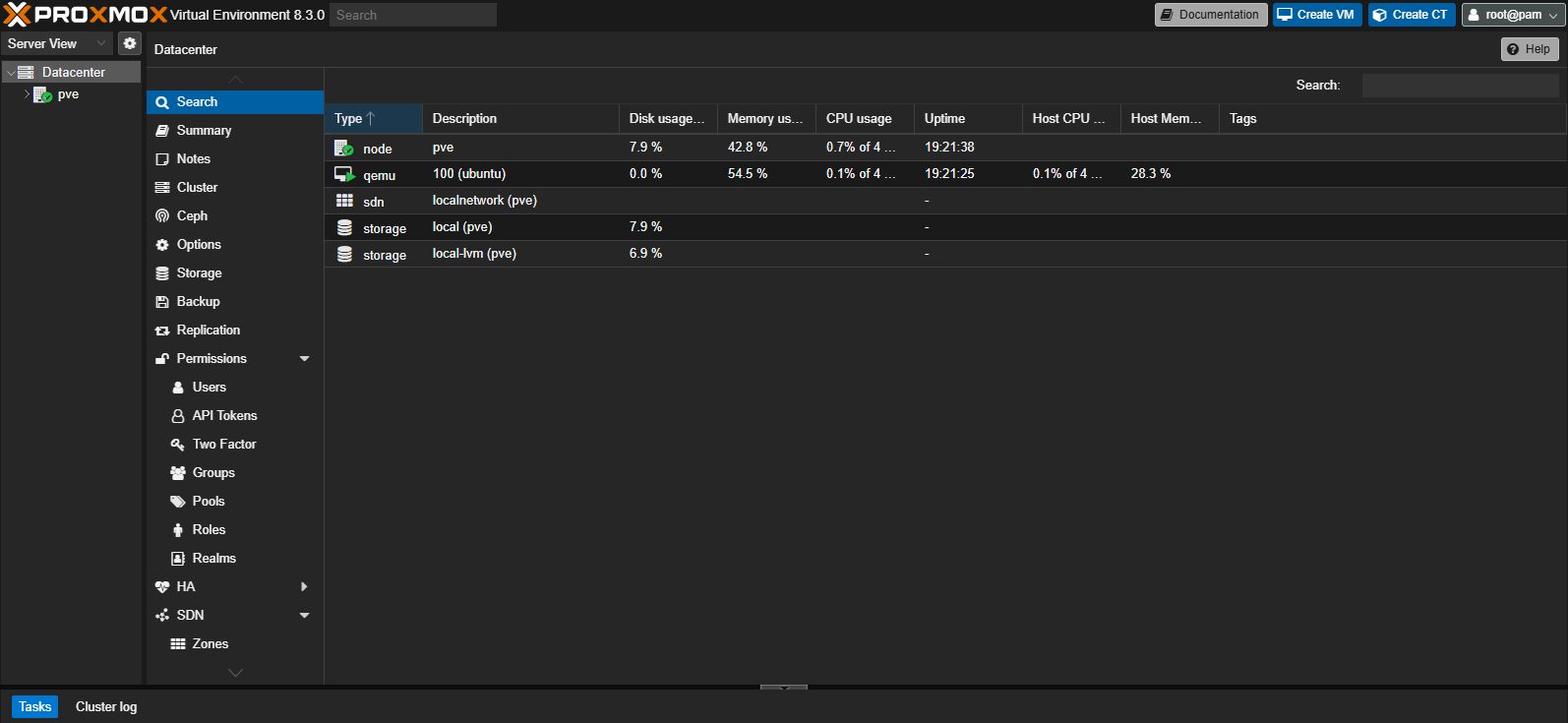Open Ceph panel
The height and width of the screenshot is (723, 1568).
click(x=235, y=215)
